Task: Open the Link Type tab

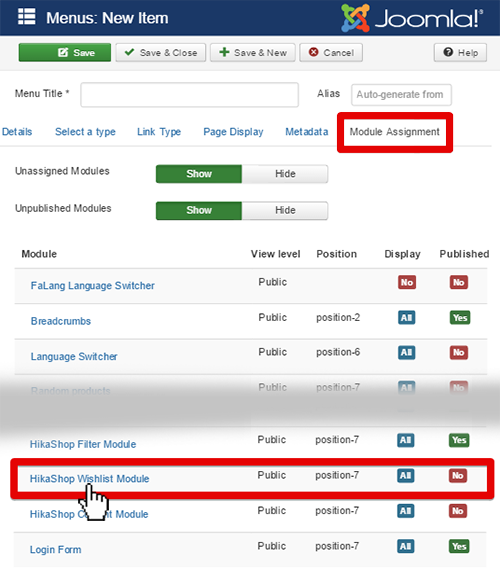Action: coord(159,132)
